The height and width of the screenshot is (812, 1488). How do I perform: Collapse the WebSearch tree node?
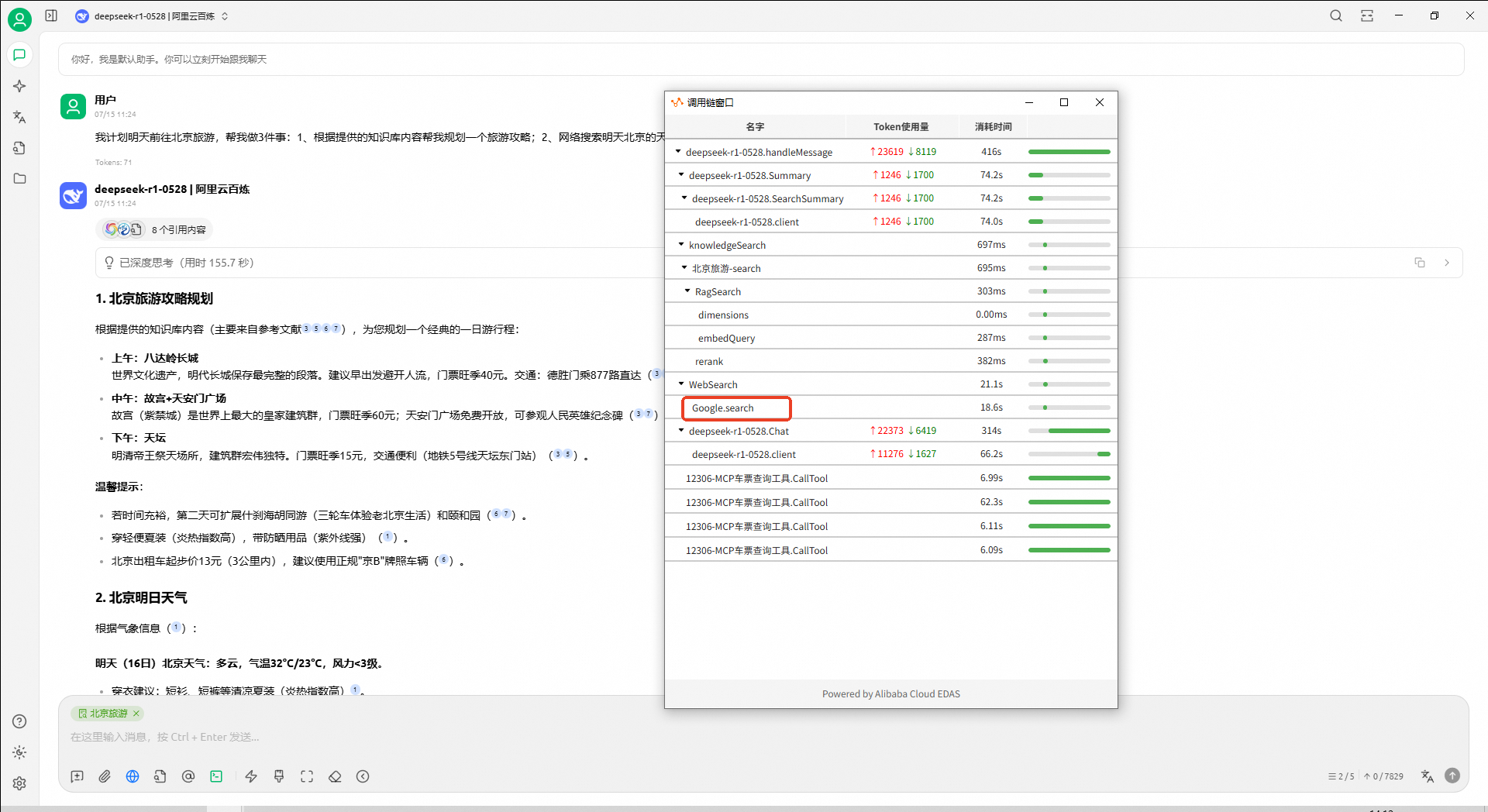681,384
